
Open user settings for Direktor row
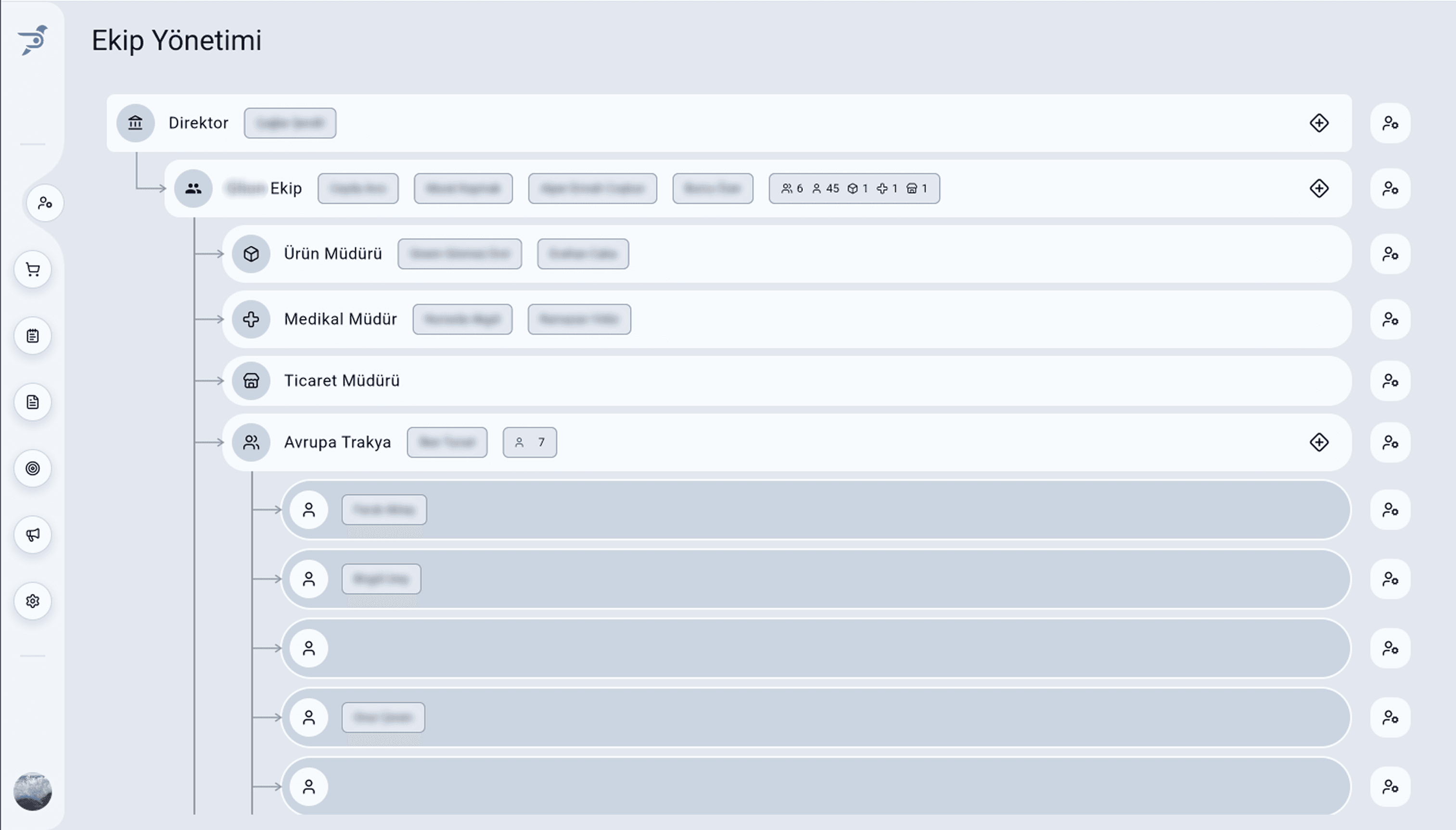pyautogui.click(x=1390, y=123)
